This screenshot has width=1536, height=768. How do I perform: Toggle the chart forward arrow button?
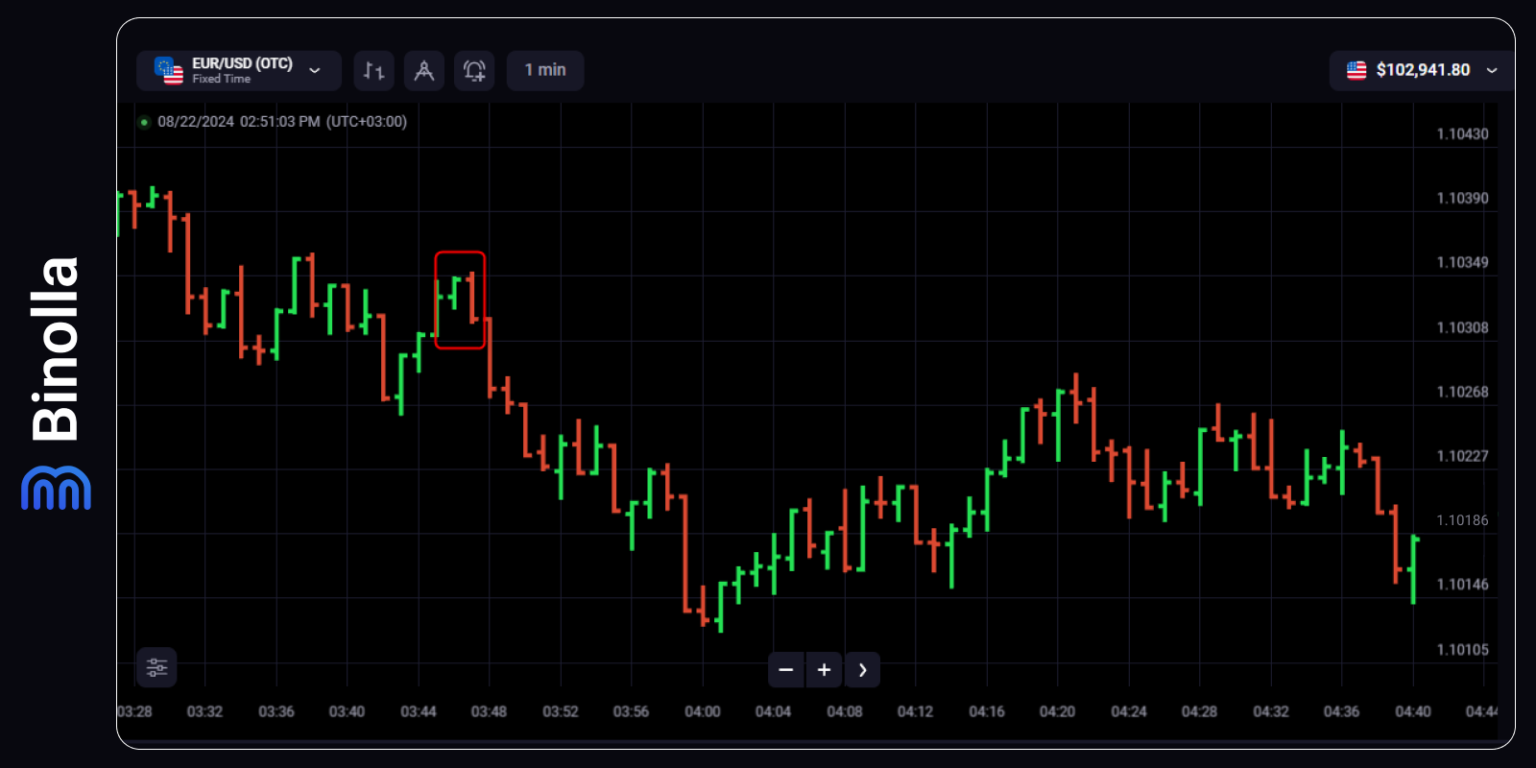coord(862,669)
